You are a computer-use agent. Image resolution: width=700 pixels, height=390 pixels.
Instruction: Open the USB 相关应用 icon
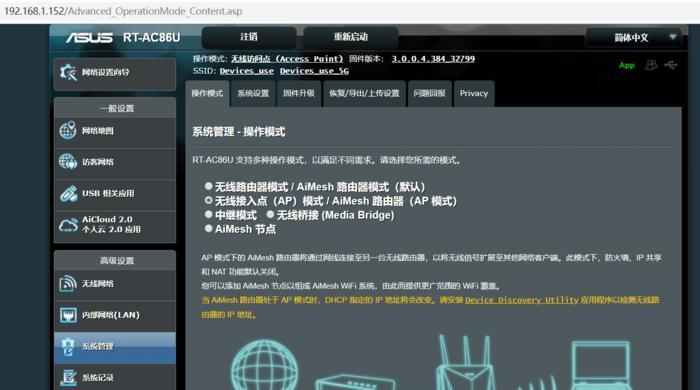68,194
